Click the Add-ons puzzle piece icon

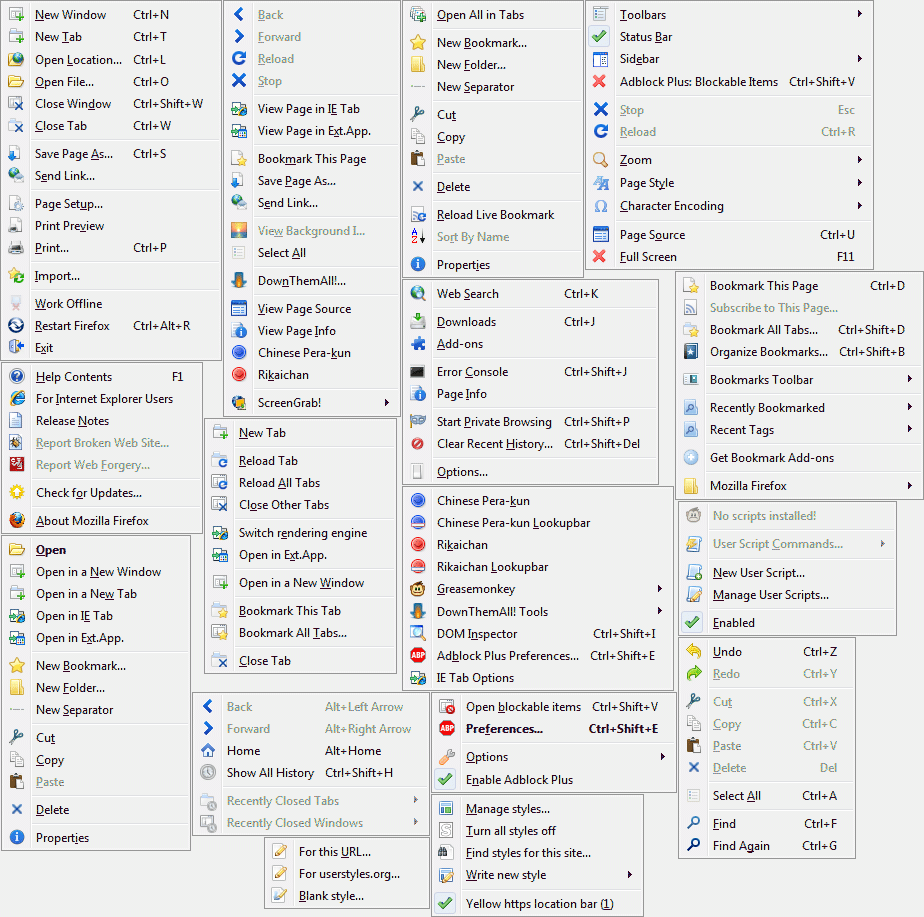(418, 344)
